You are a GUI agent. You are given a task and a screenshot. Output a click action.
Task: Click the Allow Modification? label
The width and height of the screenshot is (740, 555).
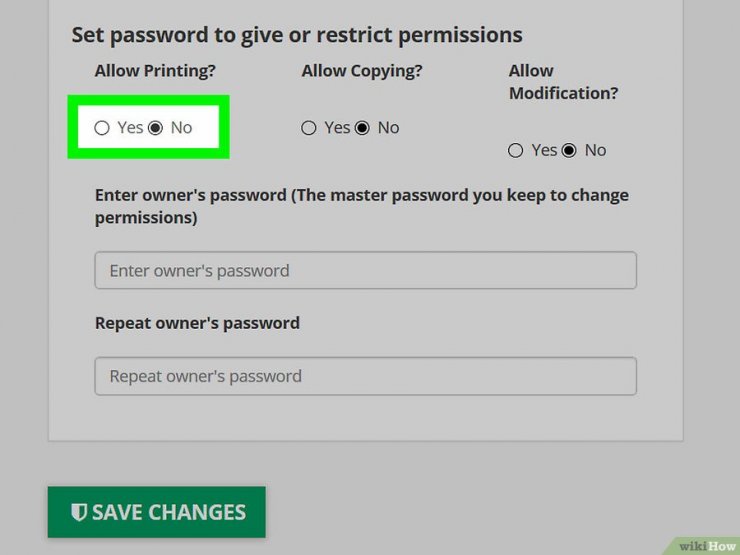(563, 82)
